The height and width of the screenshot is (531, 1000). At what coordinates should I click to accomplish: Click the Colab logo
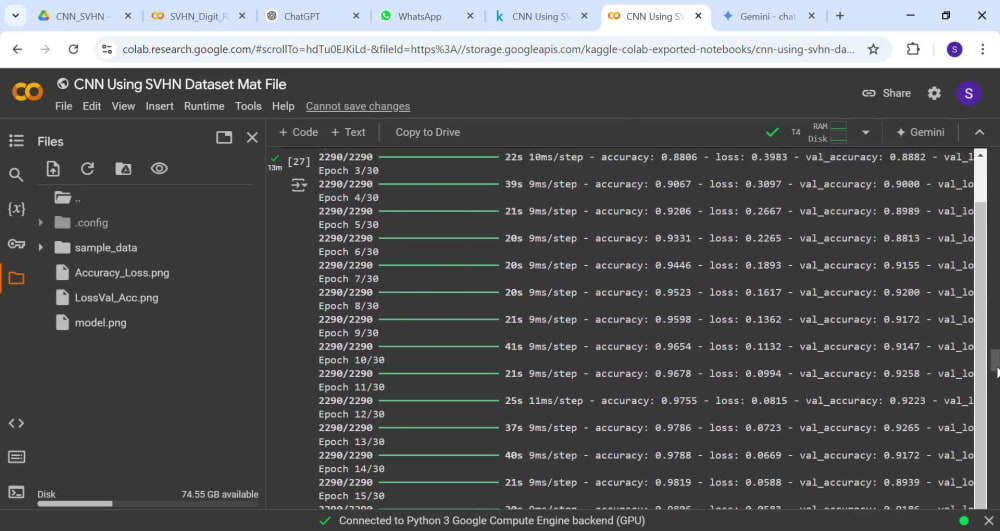(x=27, y=92)
